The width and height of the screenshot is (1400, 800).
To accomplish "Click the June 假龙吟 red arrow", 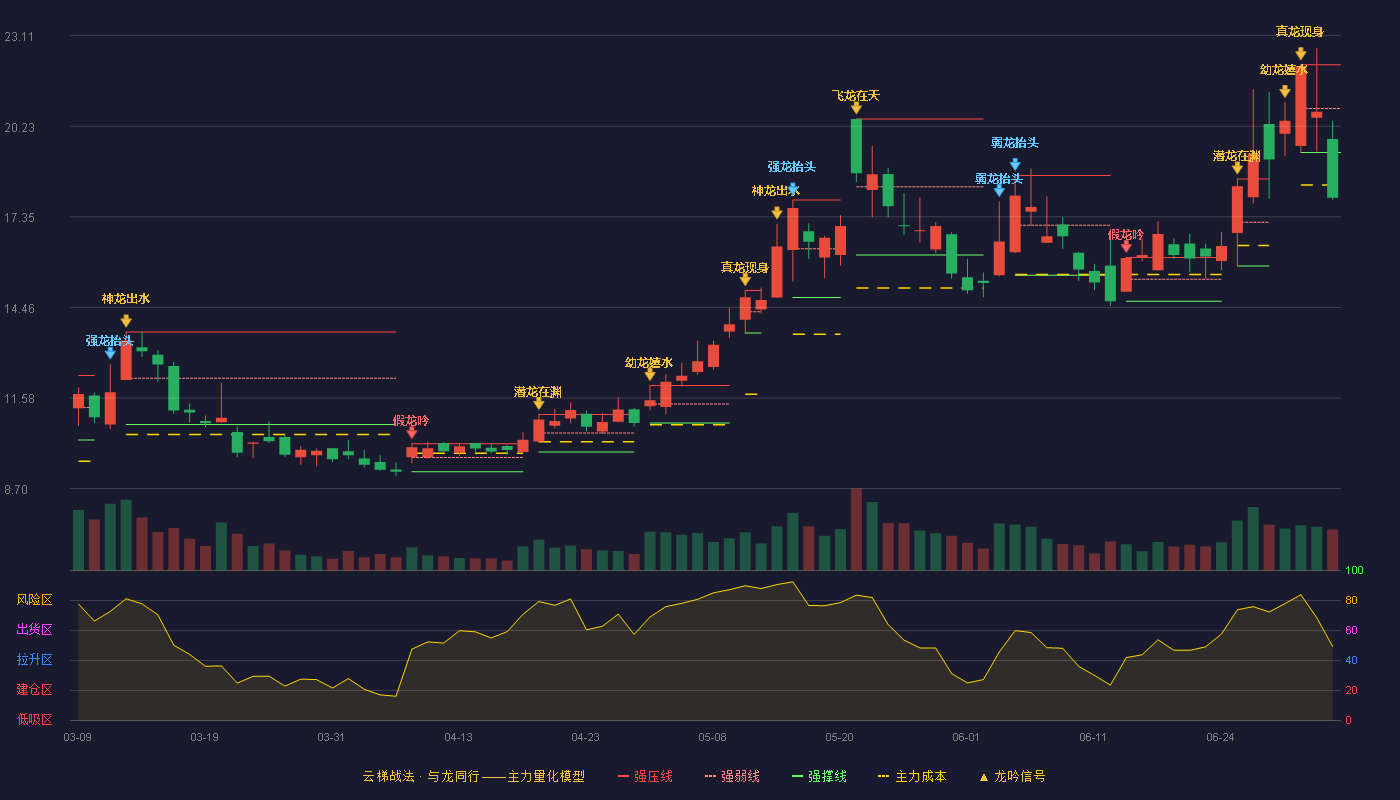I will [1126, 246].
